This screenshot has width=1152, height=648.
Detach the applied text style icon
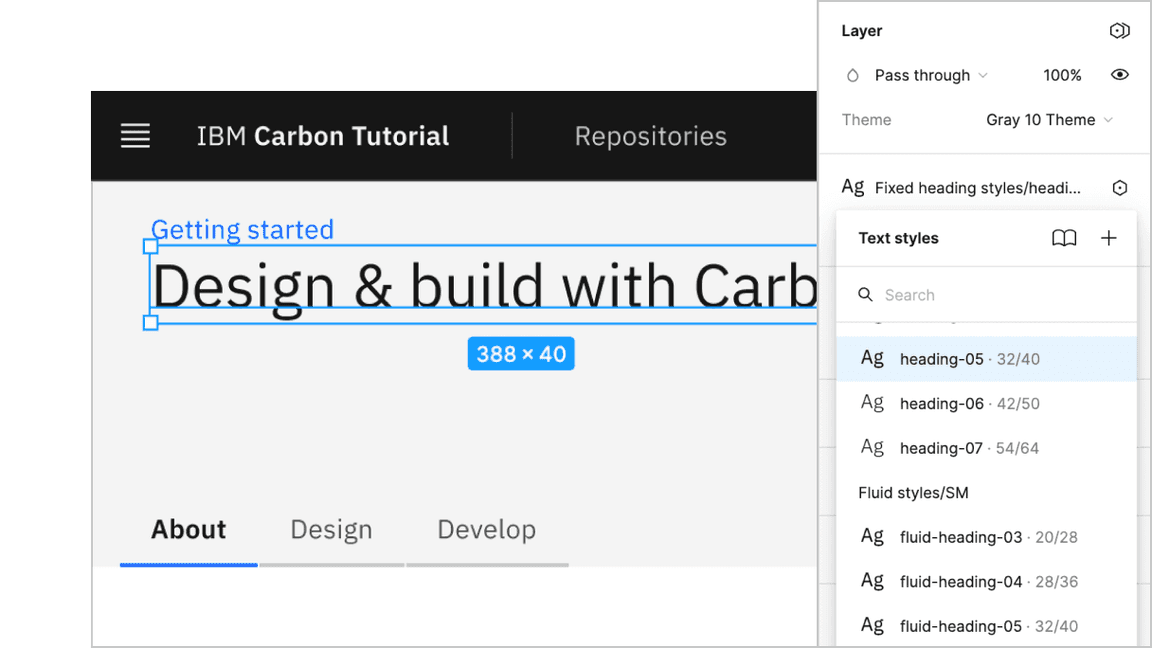[x=1119, y=188]
